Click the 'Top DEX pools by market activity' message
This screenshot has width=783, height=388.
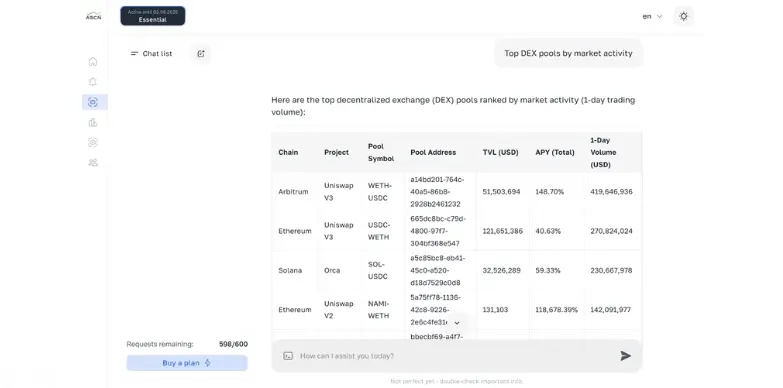(568, 53)
